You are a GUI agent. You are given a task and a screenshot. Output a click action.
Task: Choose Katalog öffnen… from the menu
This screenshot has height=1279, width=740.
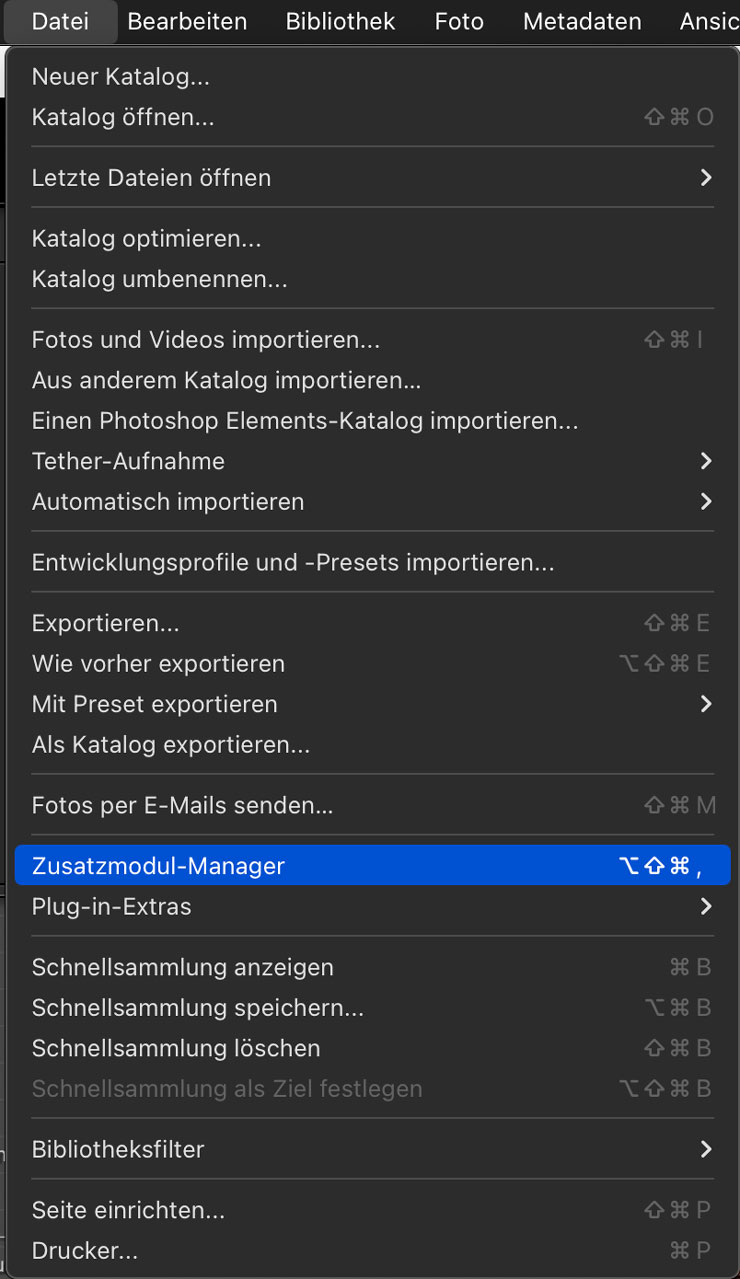[x=123, y=117]
